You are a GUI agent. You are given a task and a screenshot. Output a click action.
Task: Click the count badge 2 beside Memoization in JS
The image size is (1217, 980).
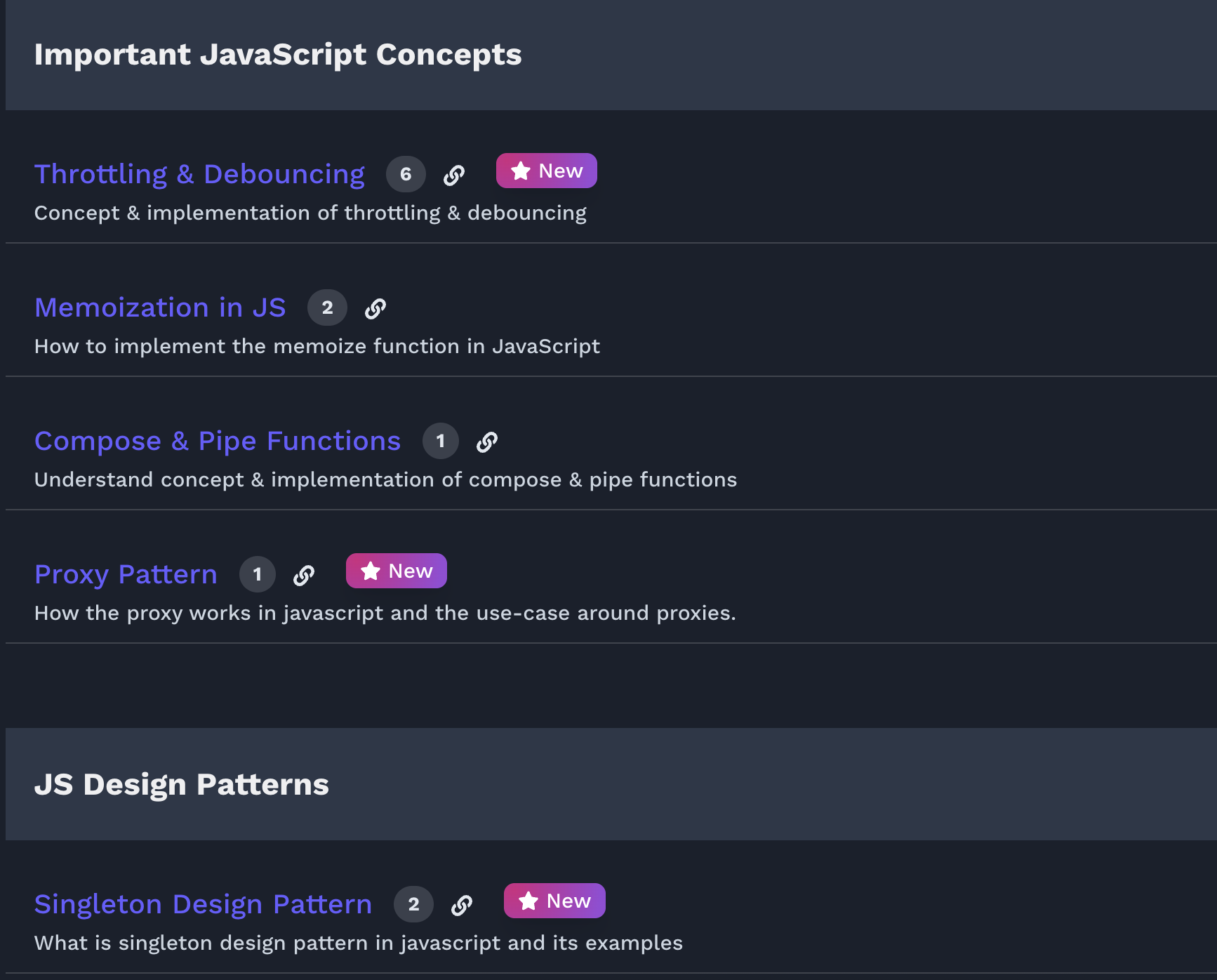(x=327, y=308)
